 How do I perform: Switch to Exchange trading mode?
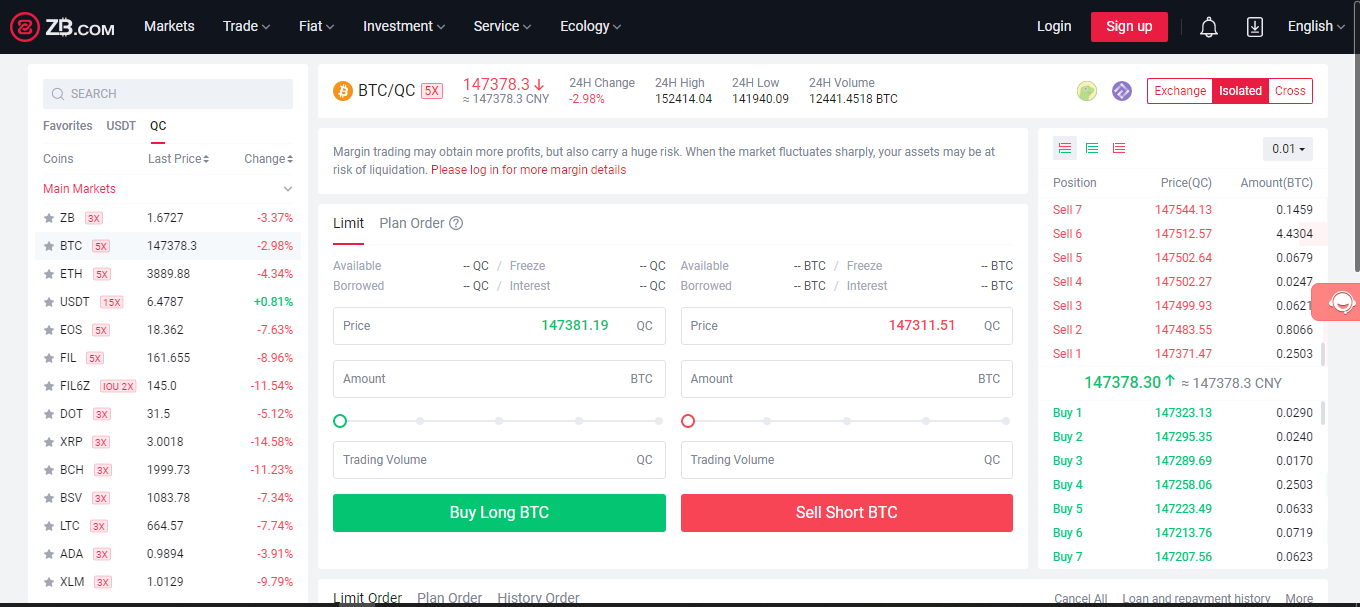pos(1180,91)
